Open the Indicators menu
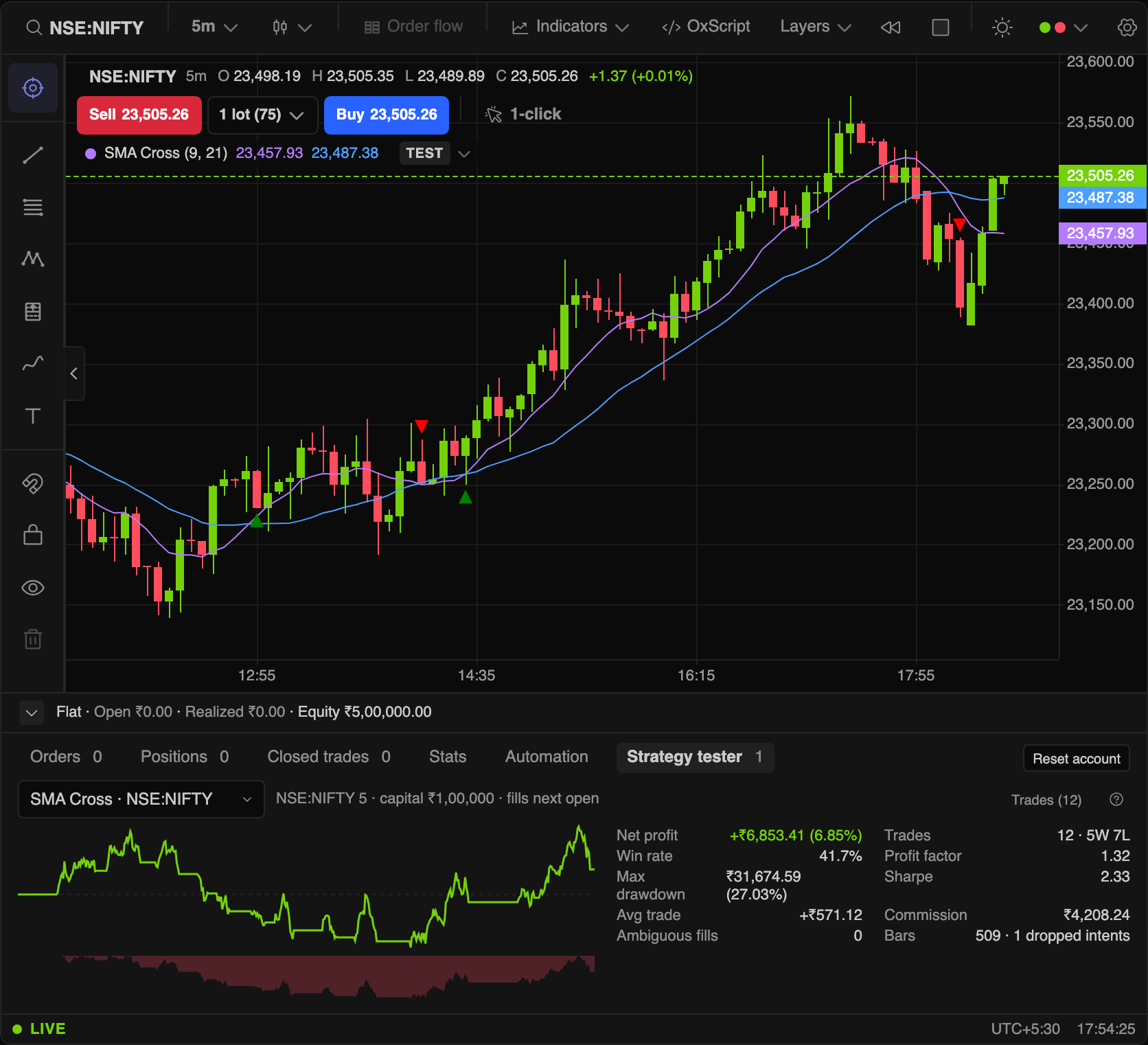 571,27
